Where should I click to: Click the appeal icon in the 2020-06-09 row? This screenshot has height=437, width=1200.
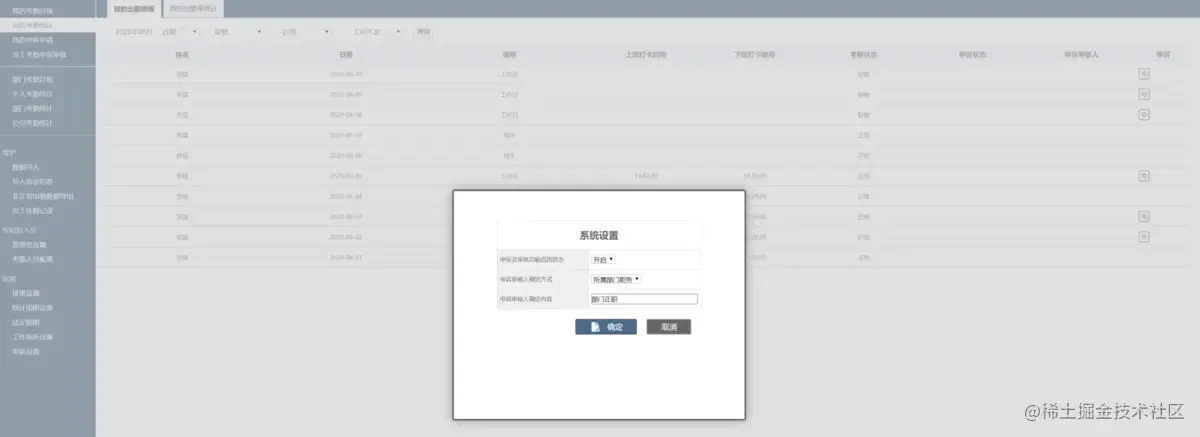1143,94
